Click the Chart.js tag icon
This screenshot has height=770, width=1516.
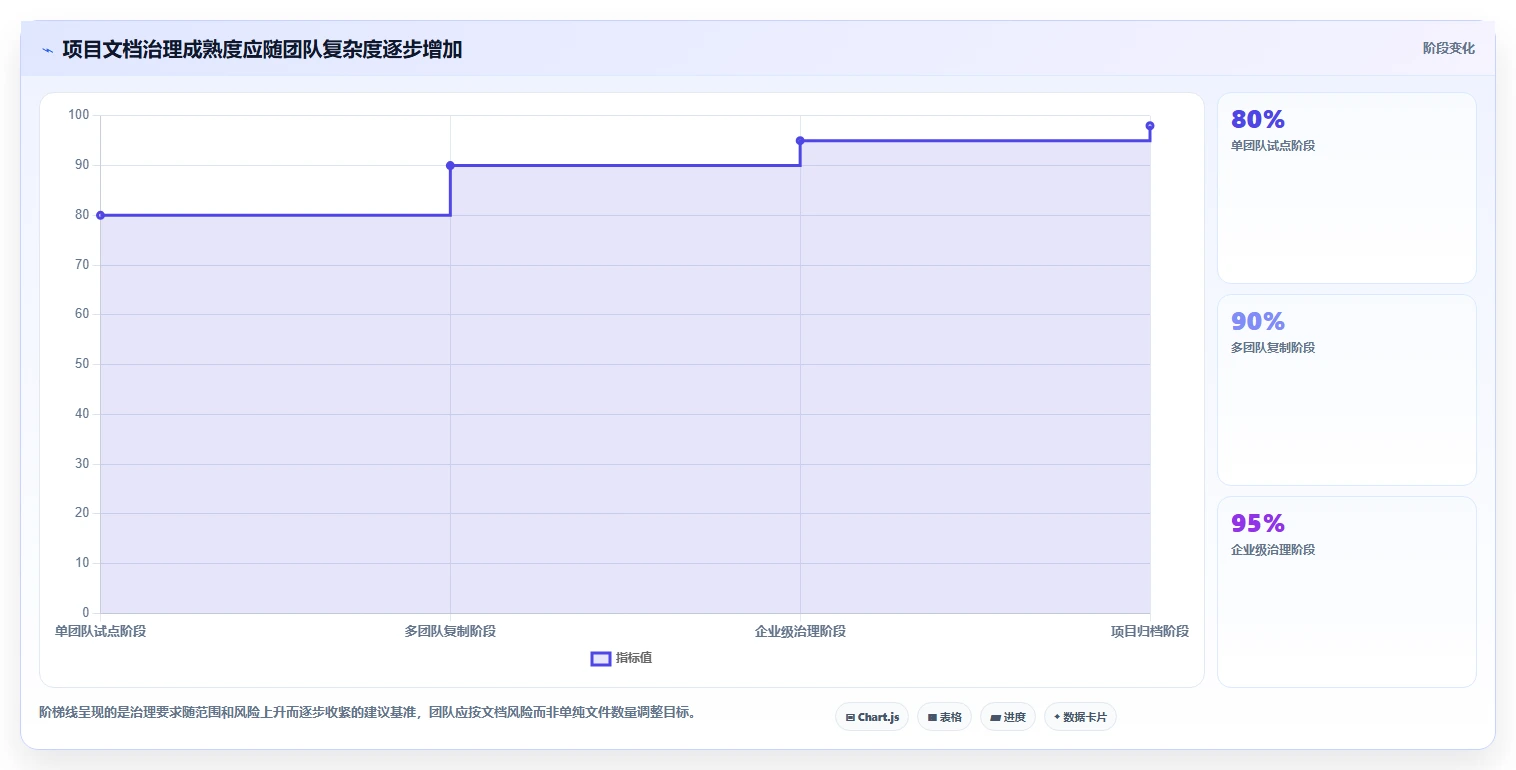[850, 717]
